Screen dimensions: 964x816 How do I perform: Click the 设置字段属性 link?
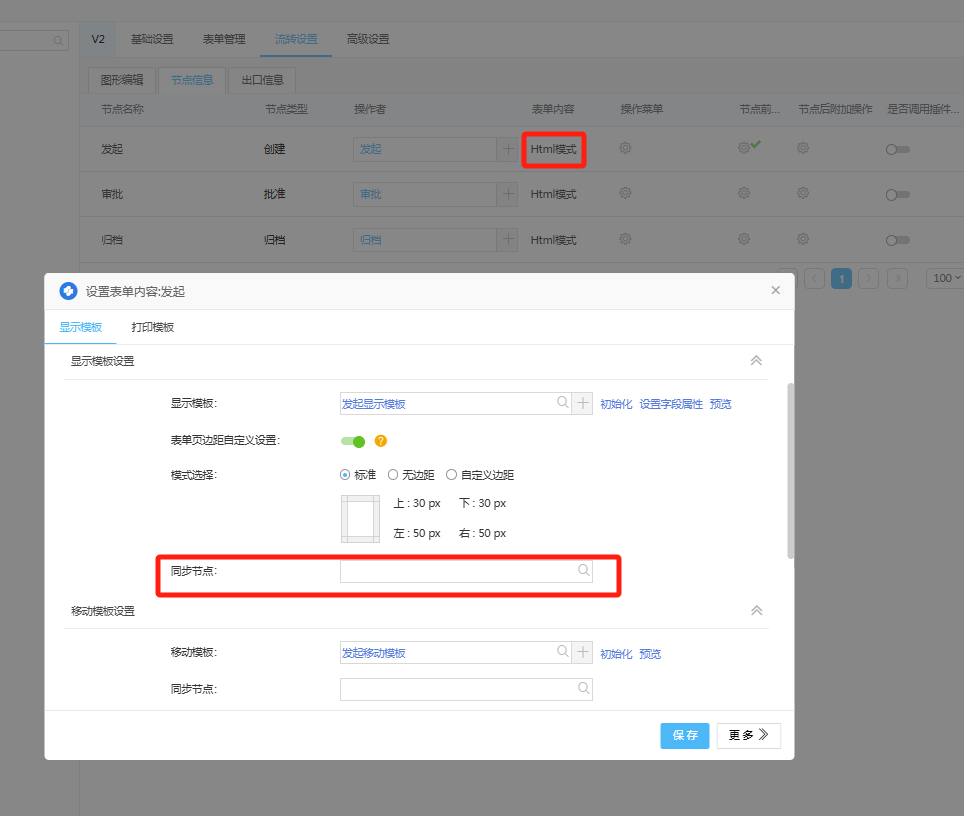[671, 404]
